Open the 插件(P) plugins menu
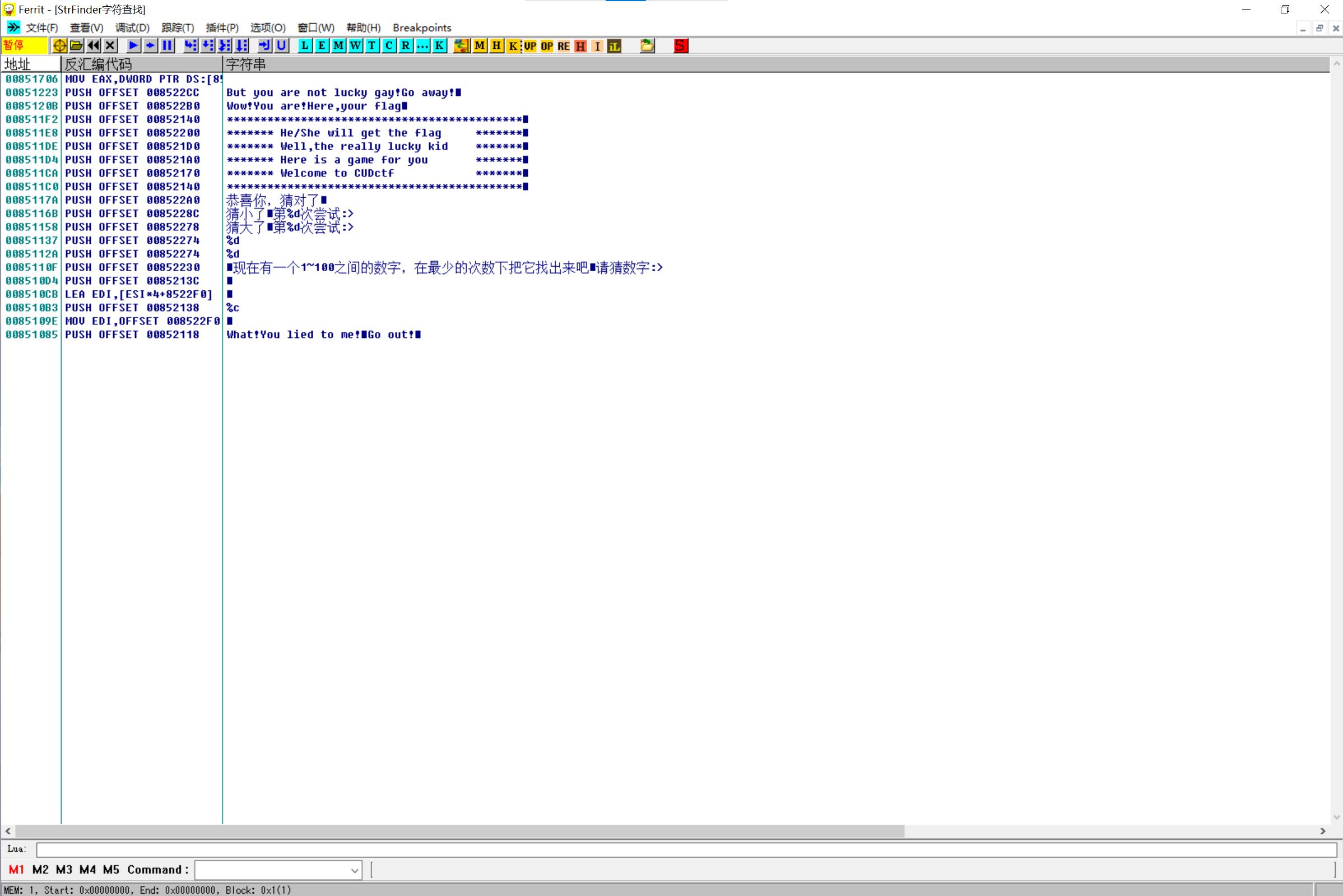The height and width of the screenshot is (896, 1343). (x=222, y=27)
